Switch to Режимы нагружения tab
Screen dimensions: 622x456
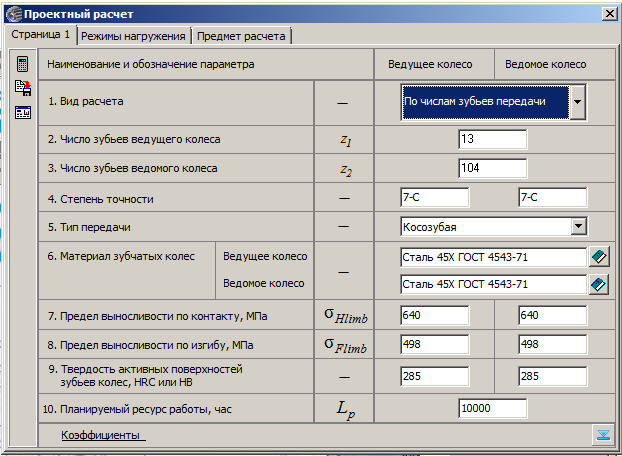tap(133, 36)
